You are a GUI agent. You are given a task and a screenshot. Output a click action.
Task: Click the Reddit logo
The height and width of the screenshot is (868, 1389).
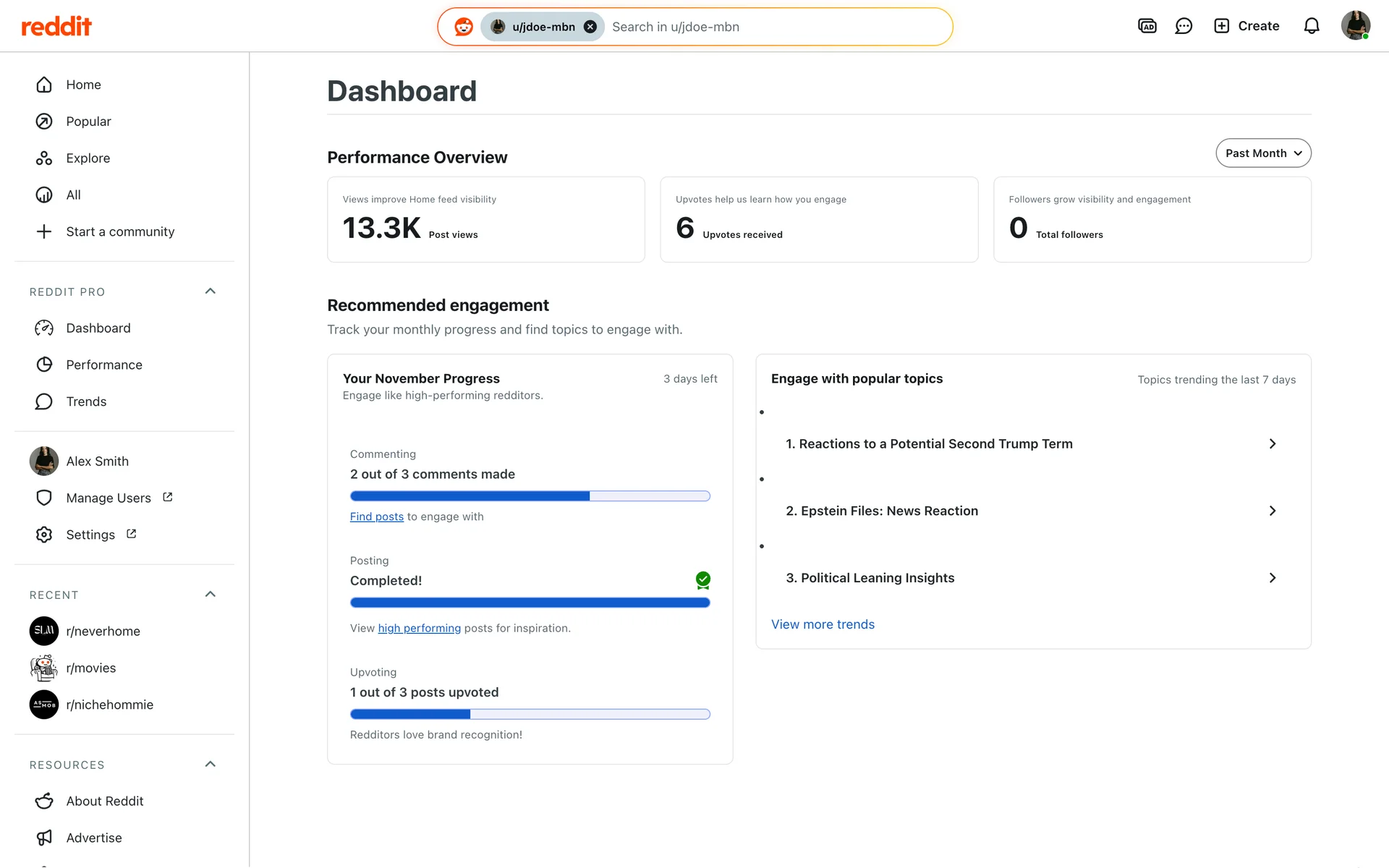tap(56, 27)
